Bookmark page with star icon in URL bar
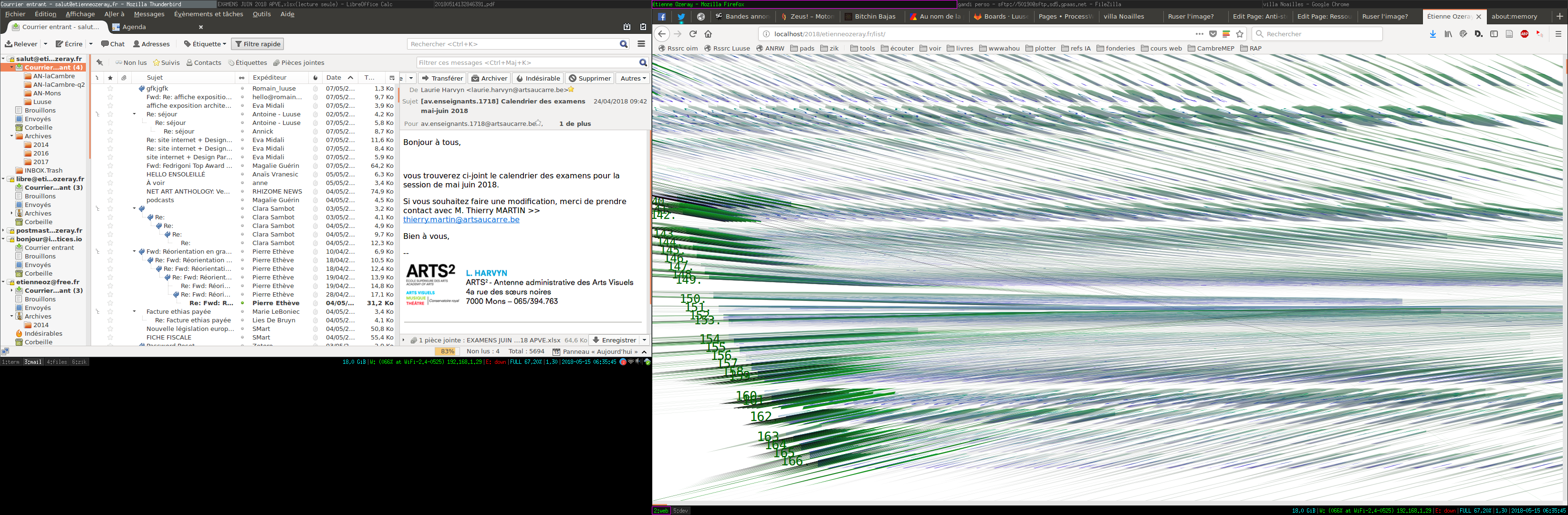The width and height of the screenshot is (1568, 515). [1240, 34]
